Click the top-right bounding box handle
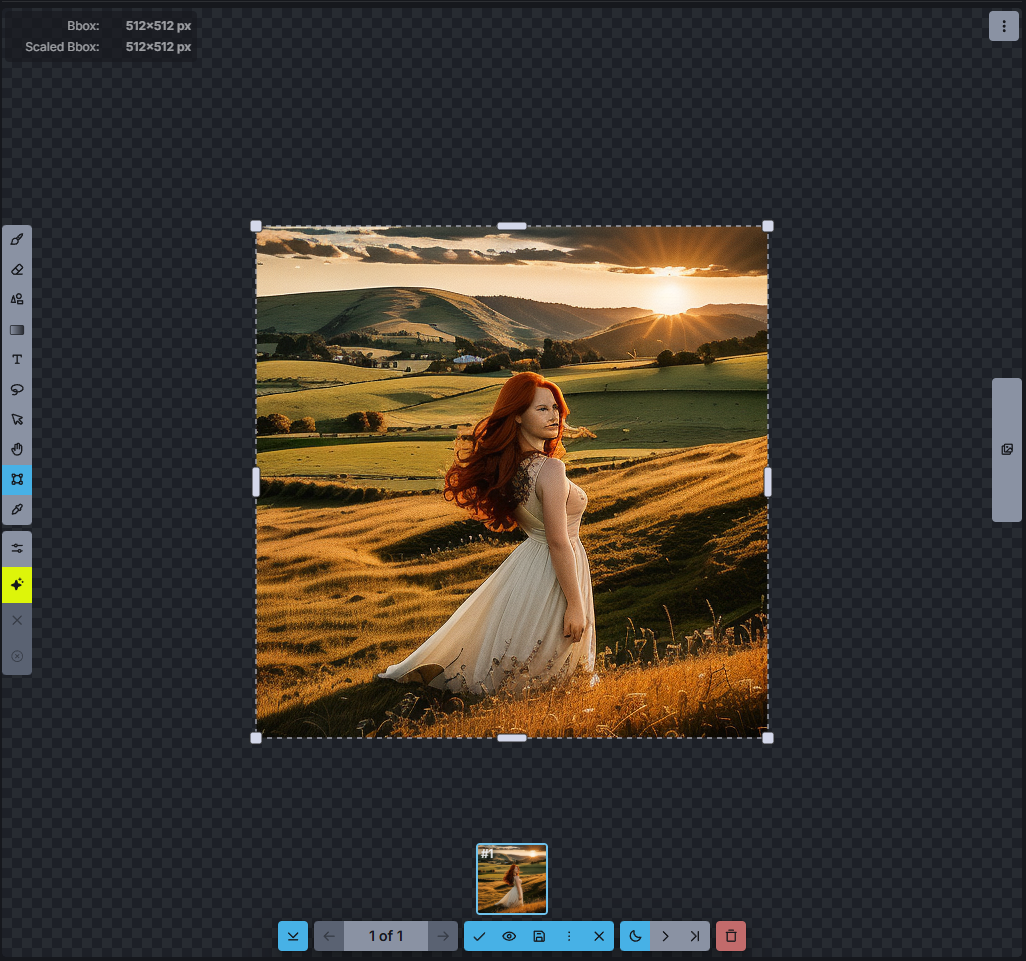This screenshot has width=1026, height=961. tap(768, 226)
